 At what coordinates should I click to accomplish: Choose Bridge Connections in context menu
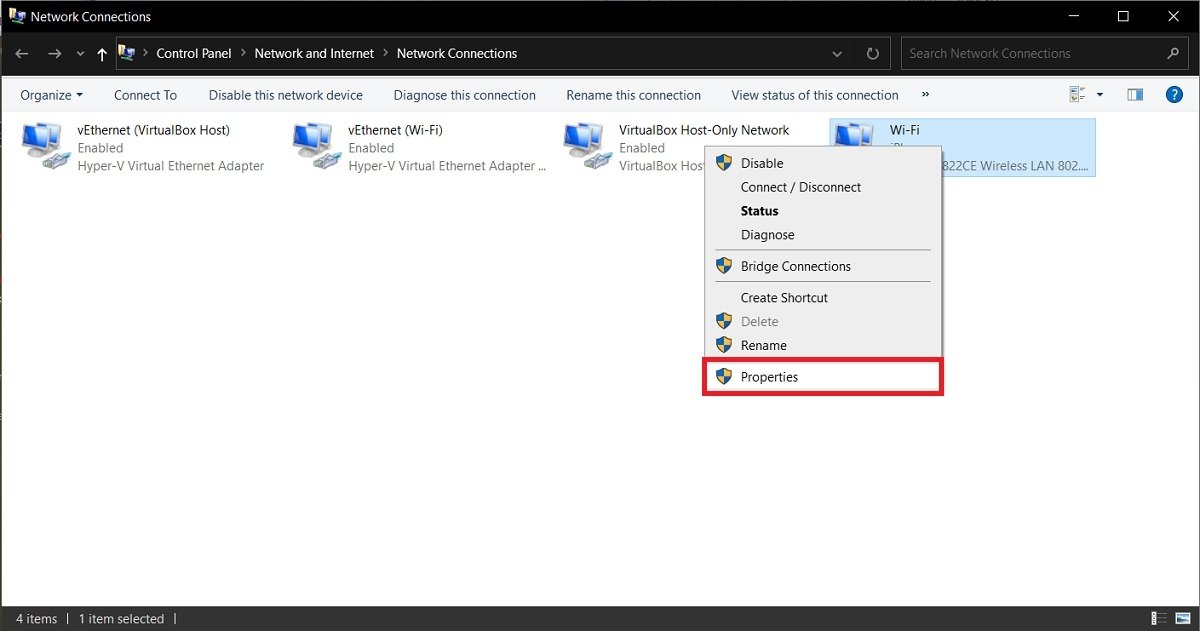click(x=823, y=266)
